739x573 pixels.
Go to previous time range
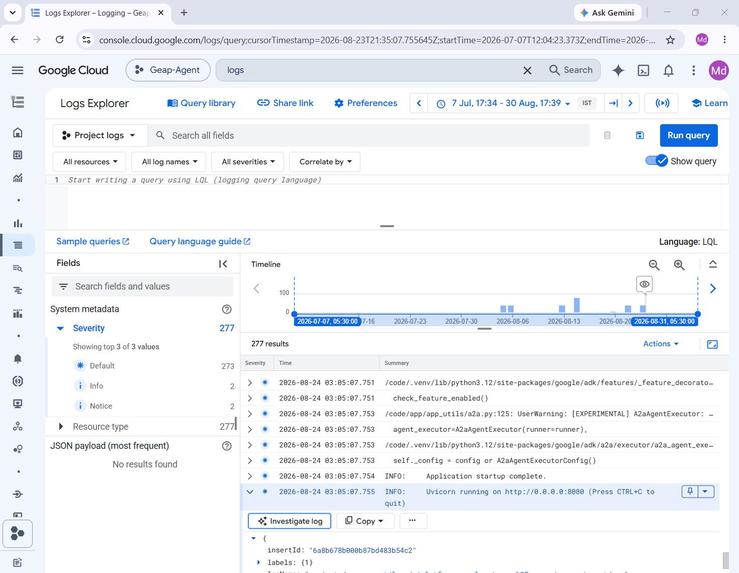[x=419, y=103]
